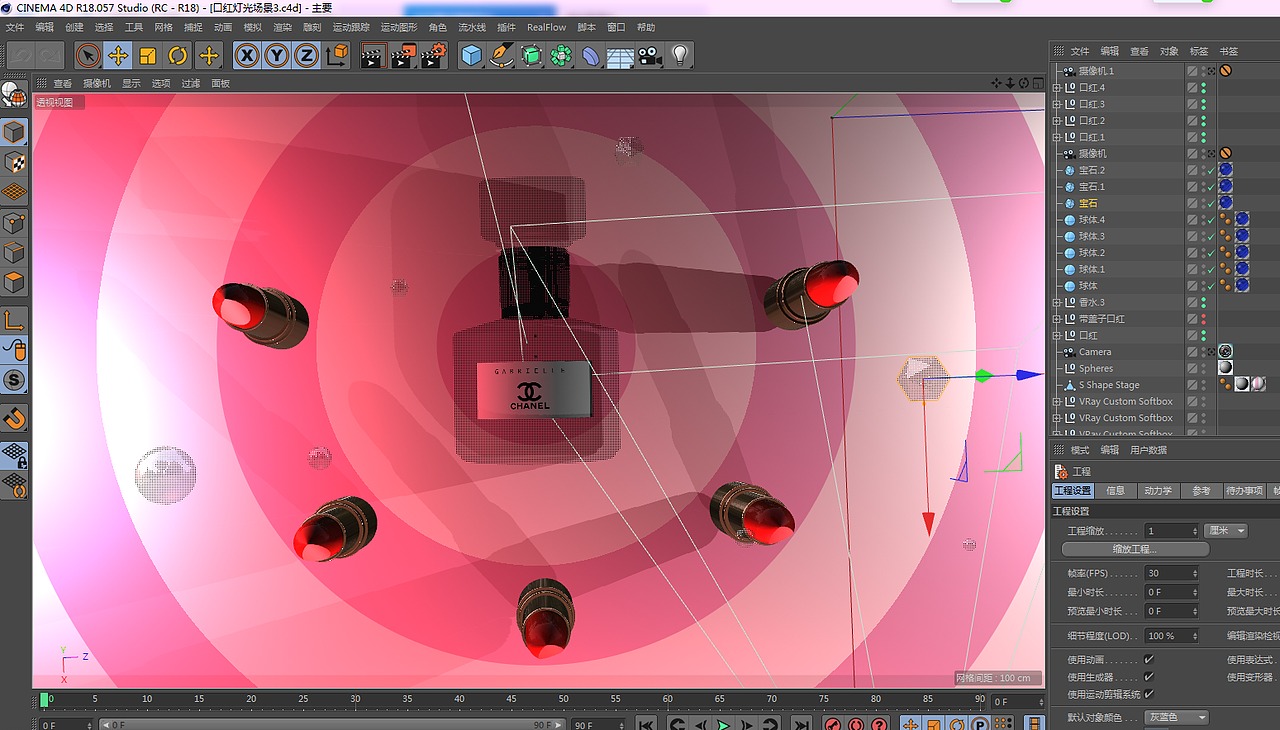Viewport: 1280px width, 730px height.
Task: Expand the 口红.1 object
Action: click(x=1057, y=137)
